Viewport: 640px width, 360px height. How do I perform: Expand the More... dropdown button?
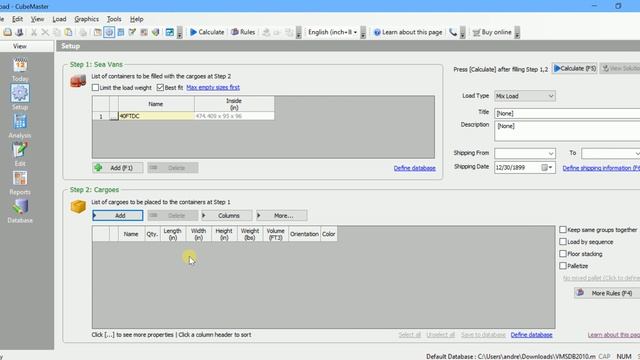pyautogui.click(x=282, y=216)
